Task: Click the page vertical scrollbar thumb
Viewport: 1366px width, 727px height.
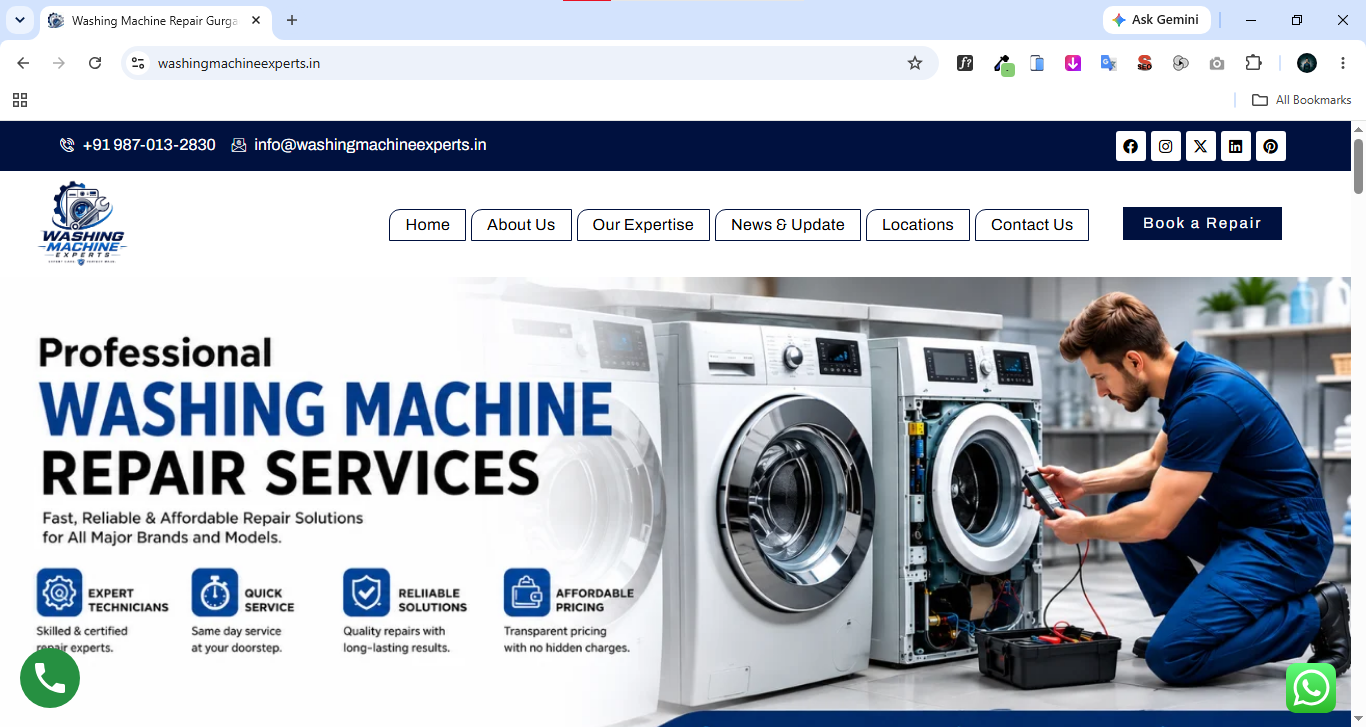Action: coord(1358,166)
